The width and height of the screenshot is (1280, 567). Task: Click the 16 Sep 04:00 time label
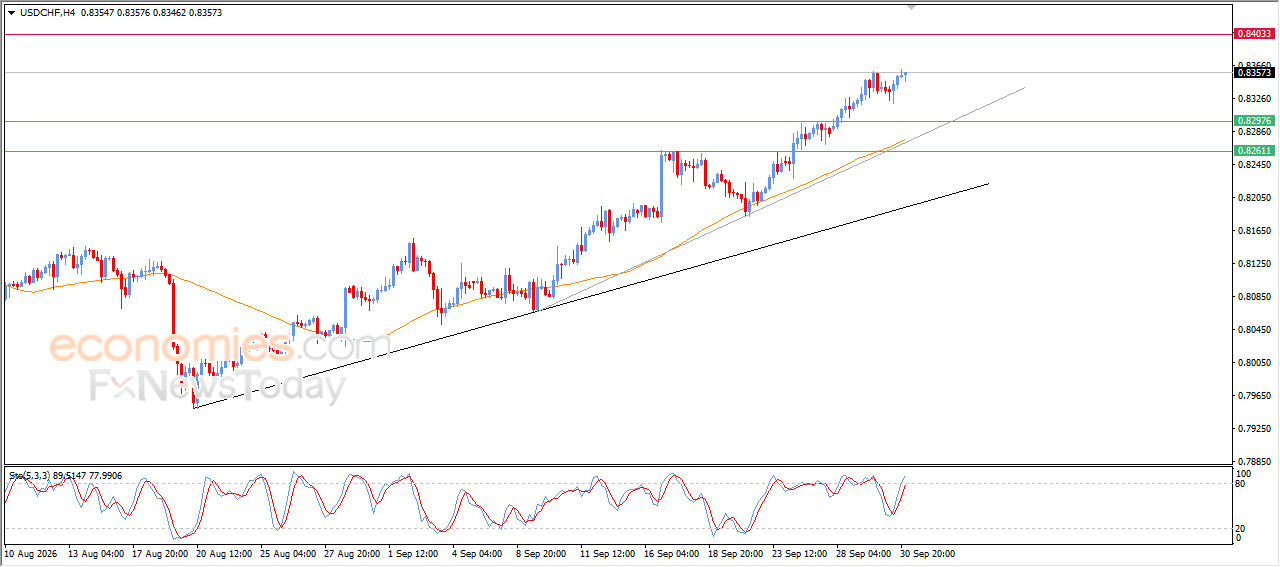coord(673,552)
